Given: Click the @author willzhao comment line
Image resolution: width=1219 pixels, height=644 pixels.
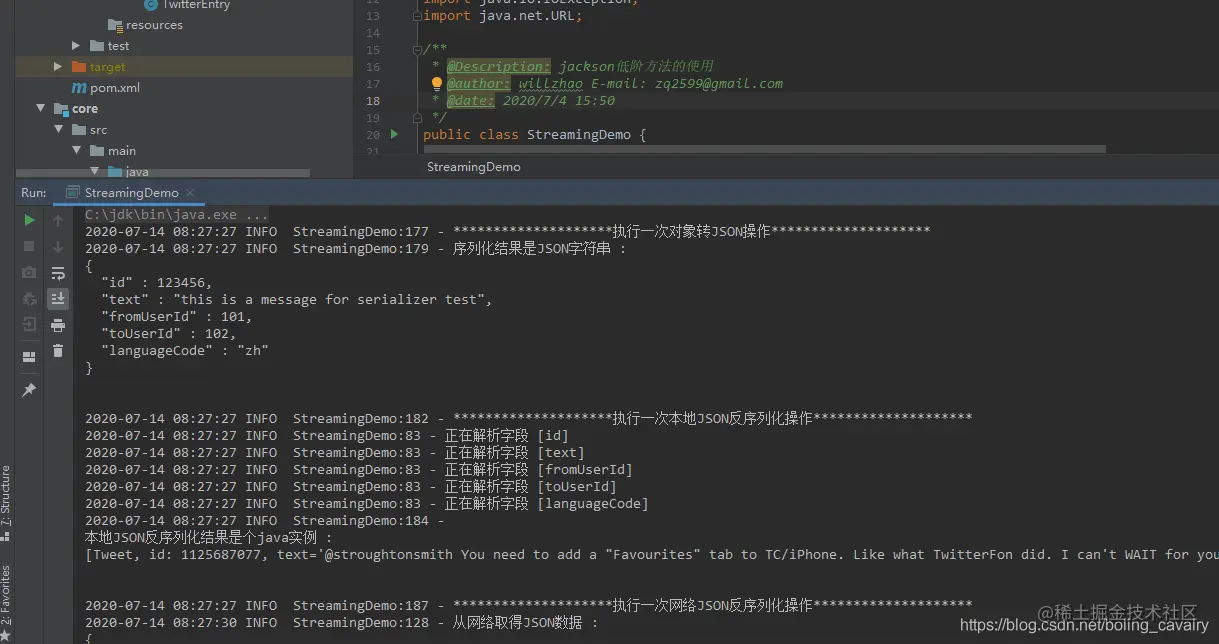Looking at the screenshot, I should (615, 84).
